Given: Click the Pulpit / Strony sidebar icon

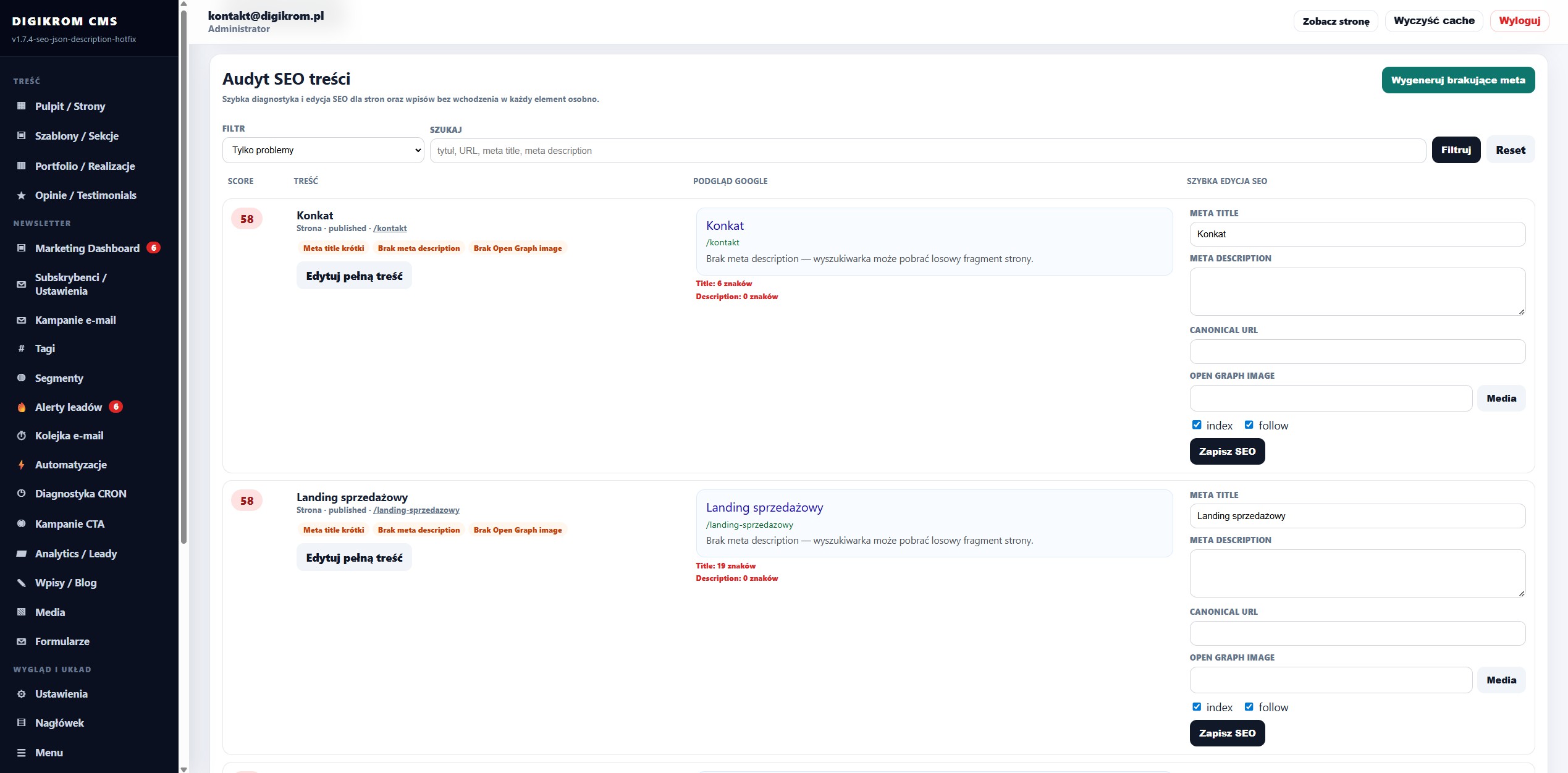Looking at the screenshot, I should (x=22, y=106).
